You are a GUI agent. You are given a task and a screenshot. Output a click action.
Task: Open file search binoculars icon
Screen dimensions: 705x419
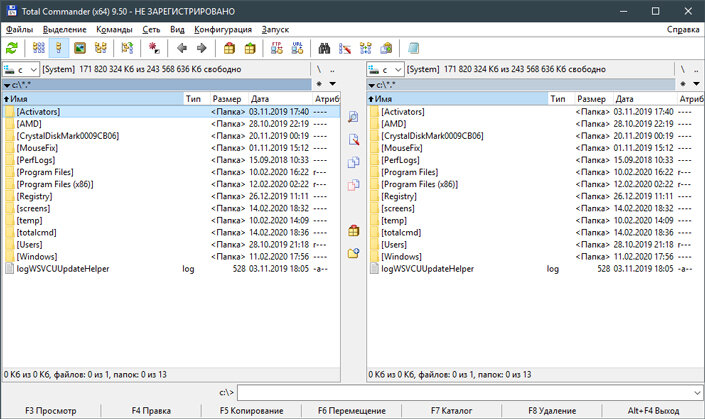324,48
